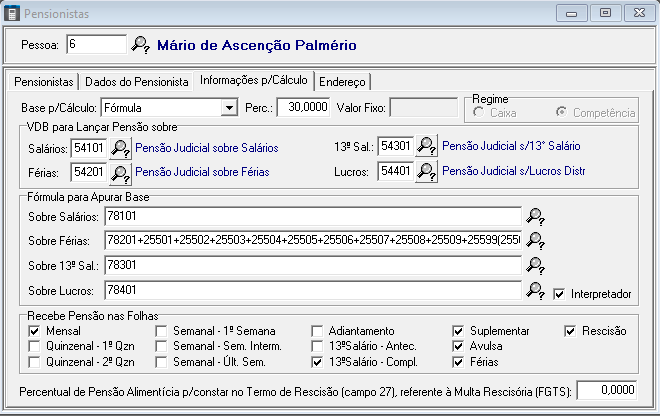Switch to the Pensionistas tab

[44, 82]
